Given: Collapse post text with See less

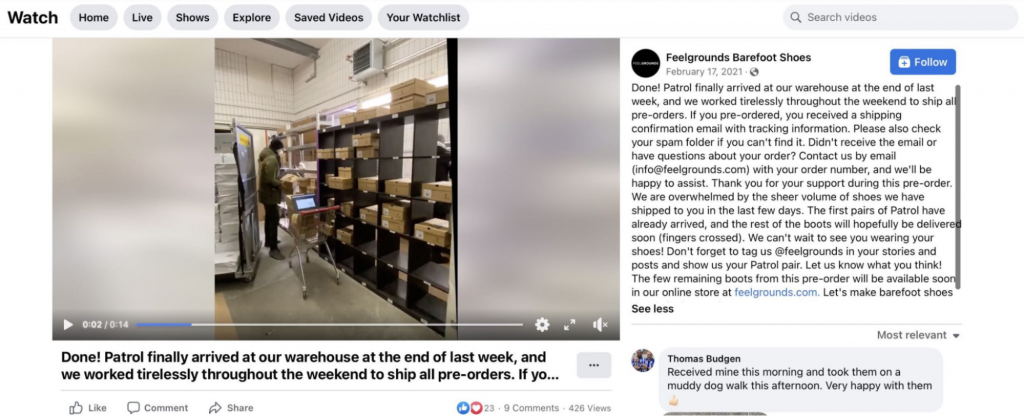Looking at the screenshot, I should point(652,309).
